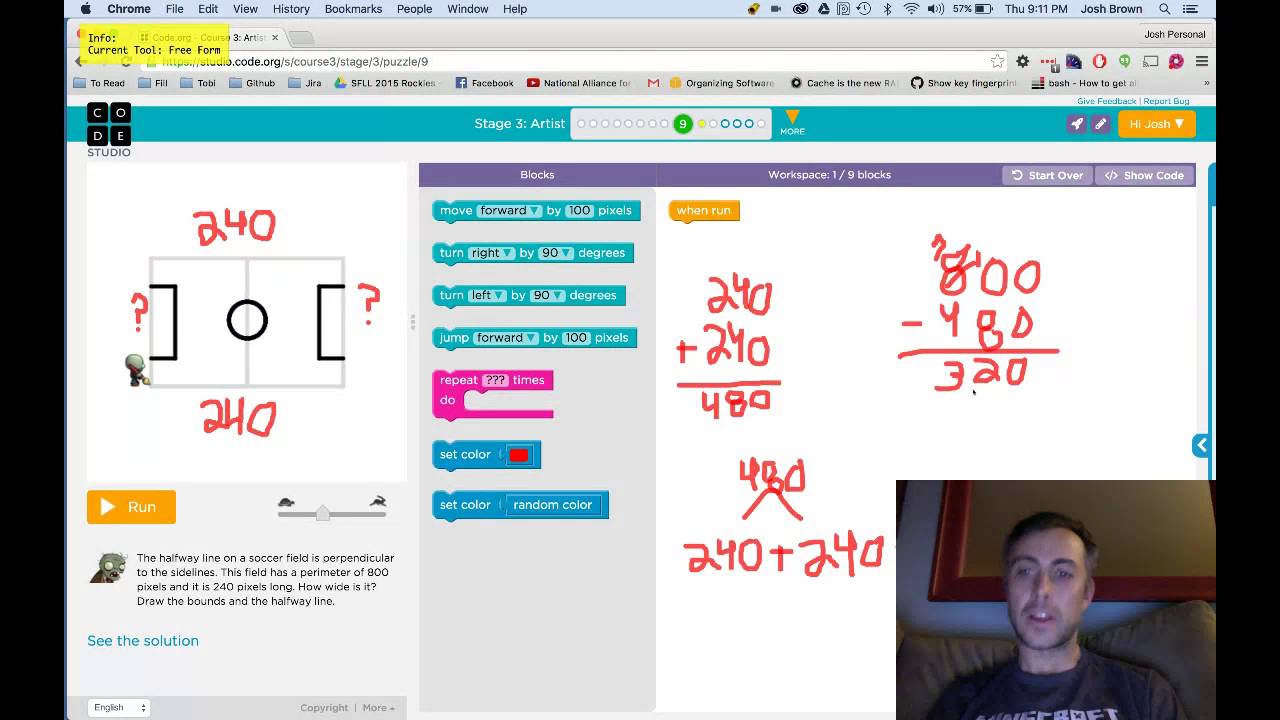Open the 90 dropdown in turn right block
Viewport: 1280px width, 720px height.
pyautogui.click(x=556, y=253)
